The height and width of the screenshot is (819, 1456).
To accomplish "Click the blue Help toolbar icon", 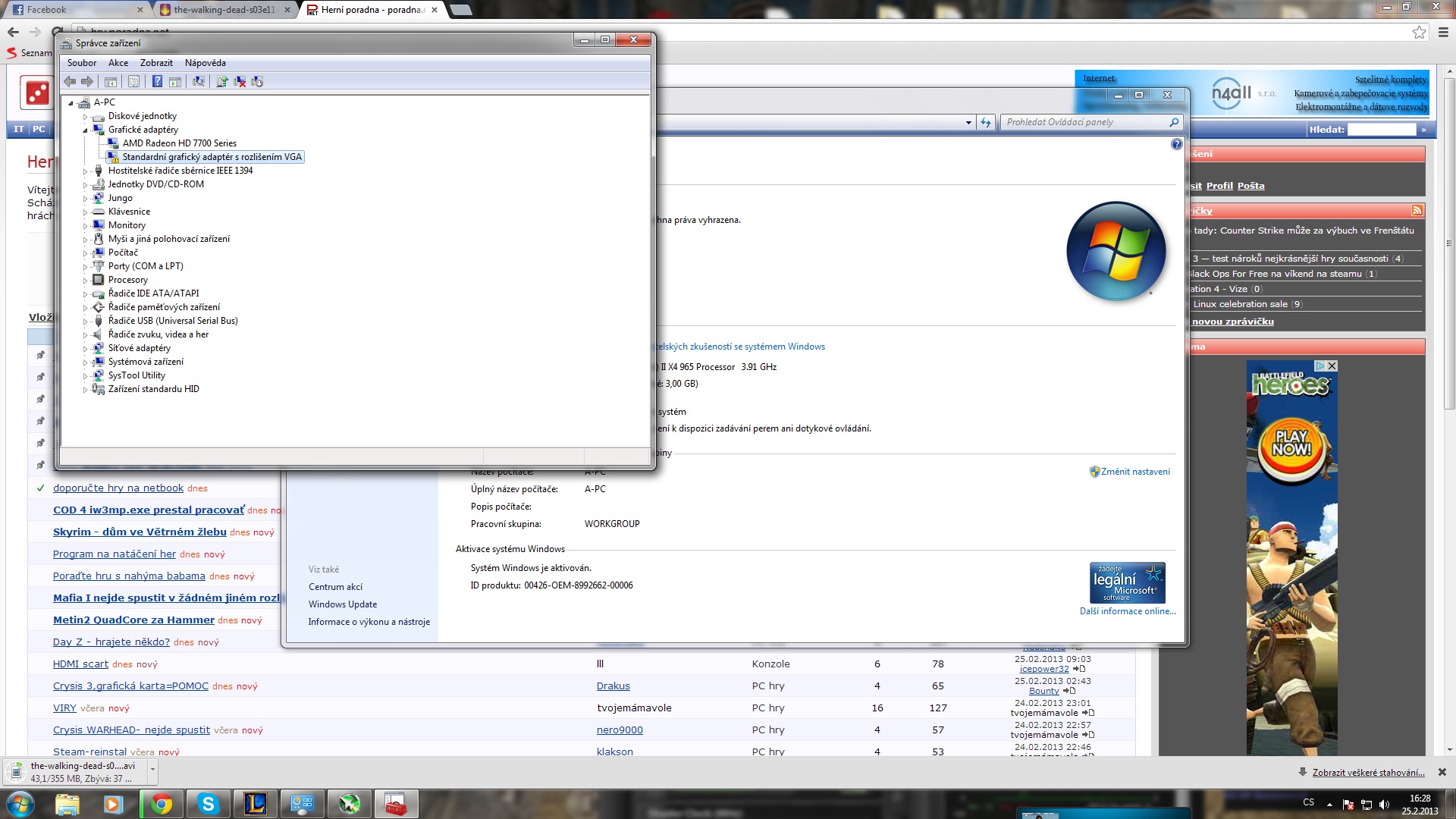I will click(x=157, y=82).
